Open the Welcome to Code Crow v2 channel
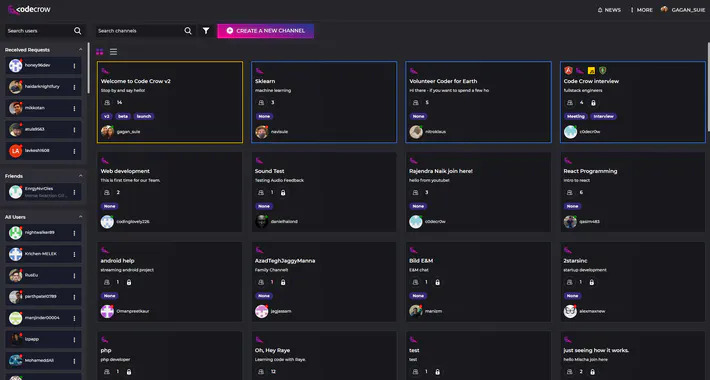This screenshot has width=710, height=380. click(x=170, y=102)
